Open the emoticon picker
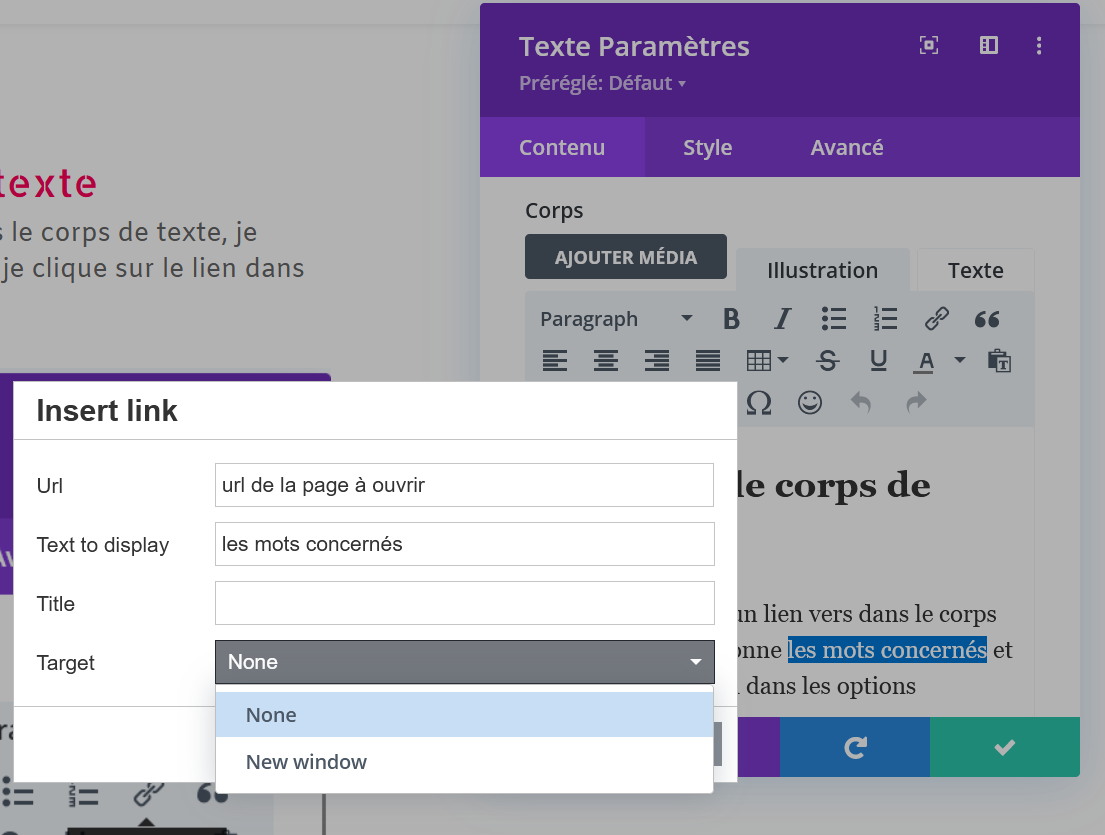 pyautogui.click(x=809, y=402)
